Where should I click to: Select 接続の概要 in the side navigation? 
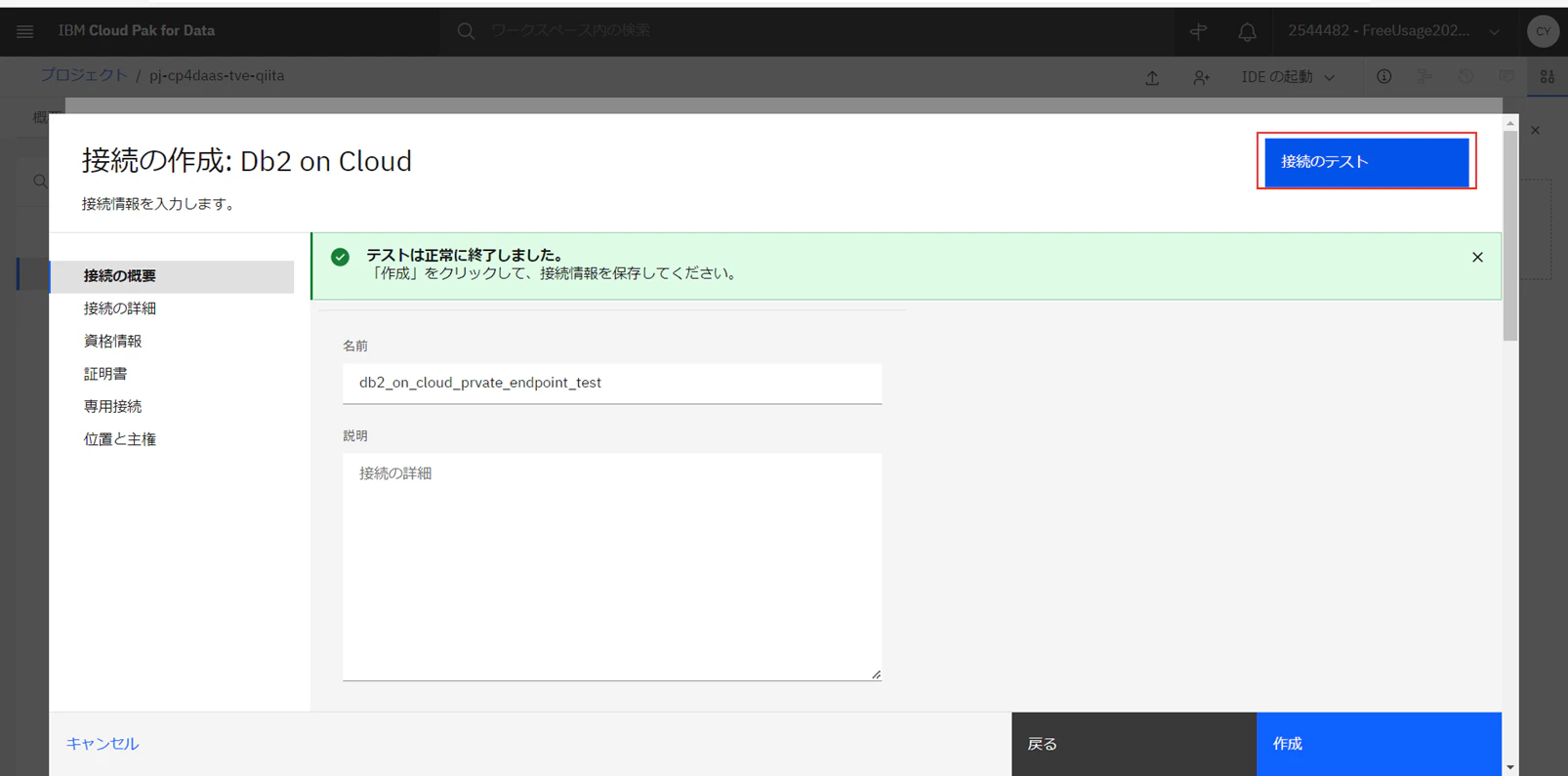click(x=172, y=276)
